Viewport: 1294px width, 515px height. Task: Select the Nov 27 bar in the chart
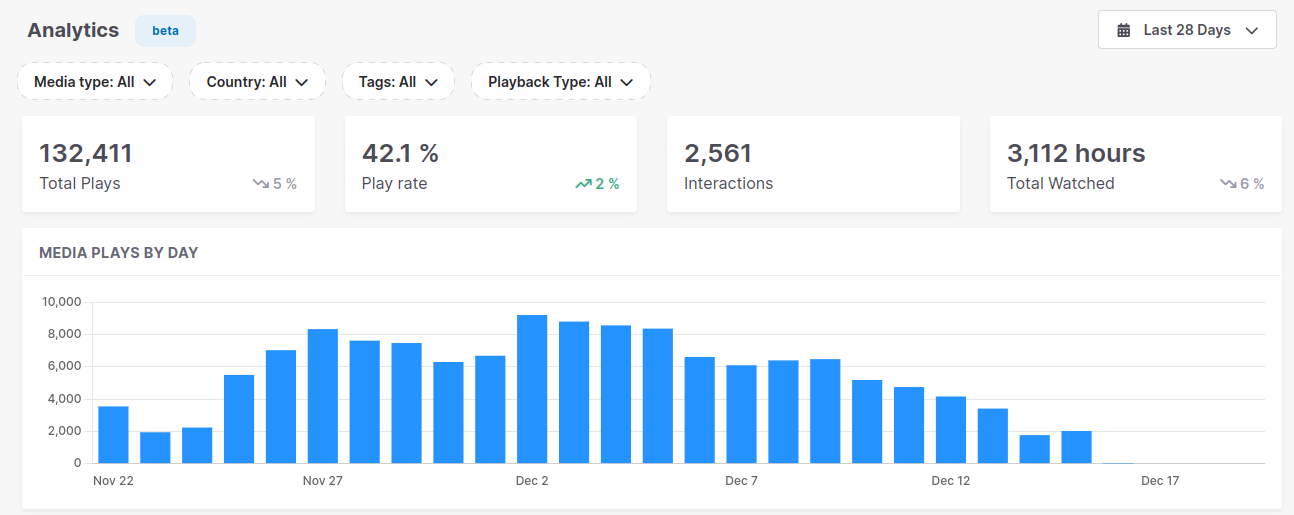(x=323, y=396)
